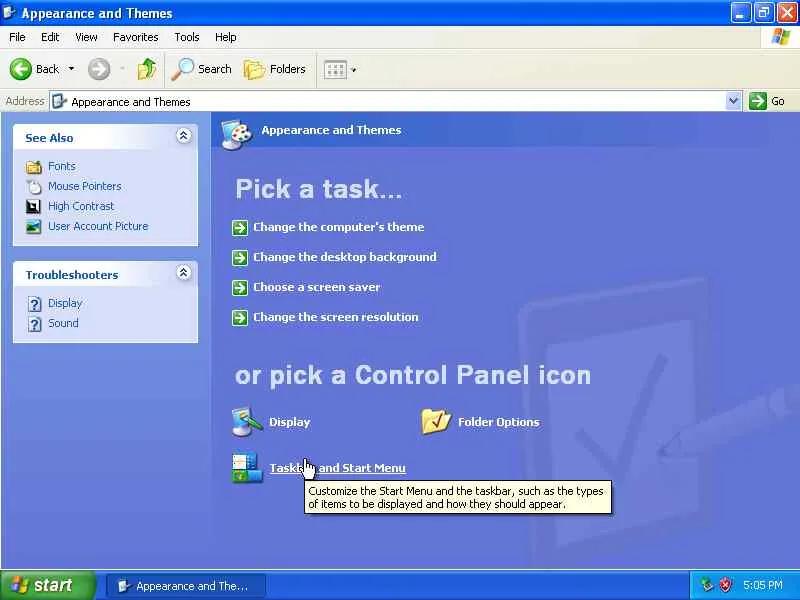The width and height of the screenshot is (800, 600).
Task: Open the Fonts link in See Also
Action: coord(62,166)
